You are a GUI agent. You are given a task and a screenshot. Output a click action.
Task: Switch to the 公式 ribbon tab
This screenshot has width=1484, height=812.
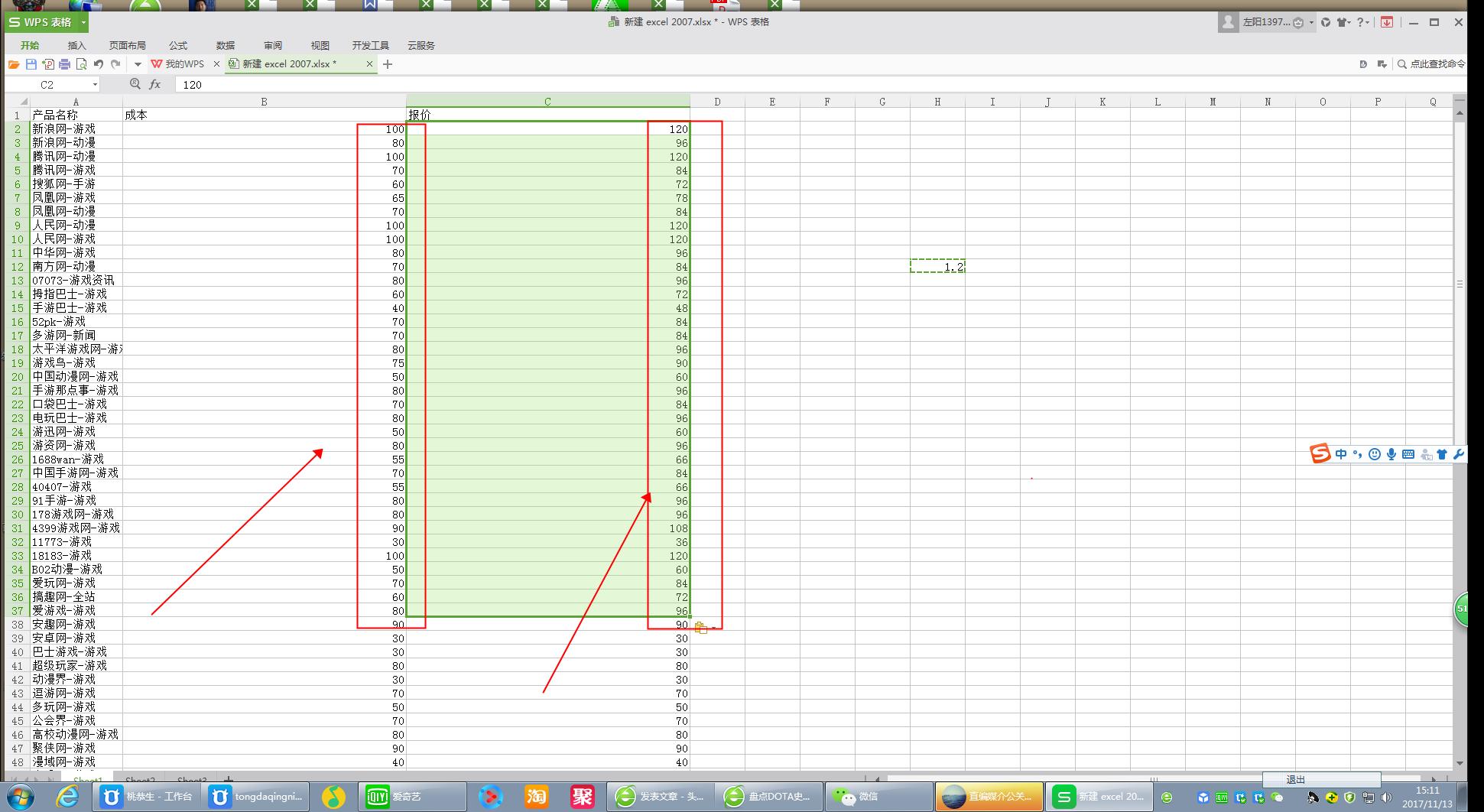[178, 45]
